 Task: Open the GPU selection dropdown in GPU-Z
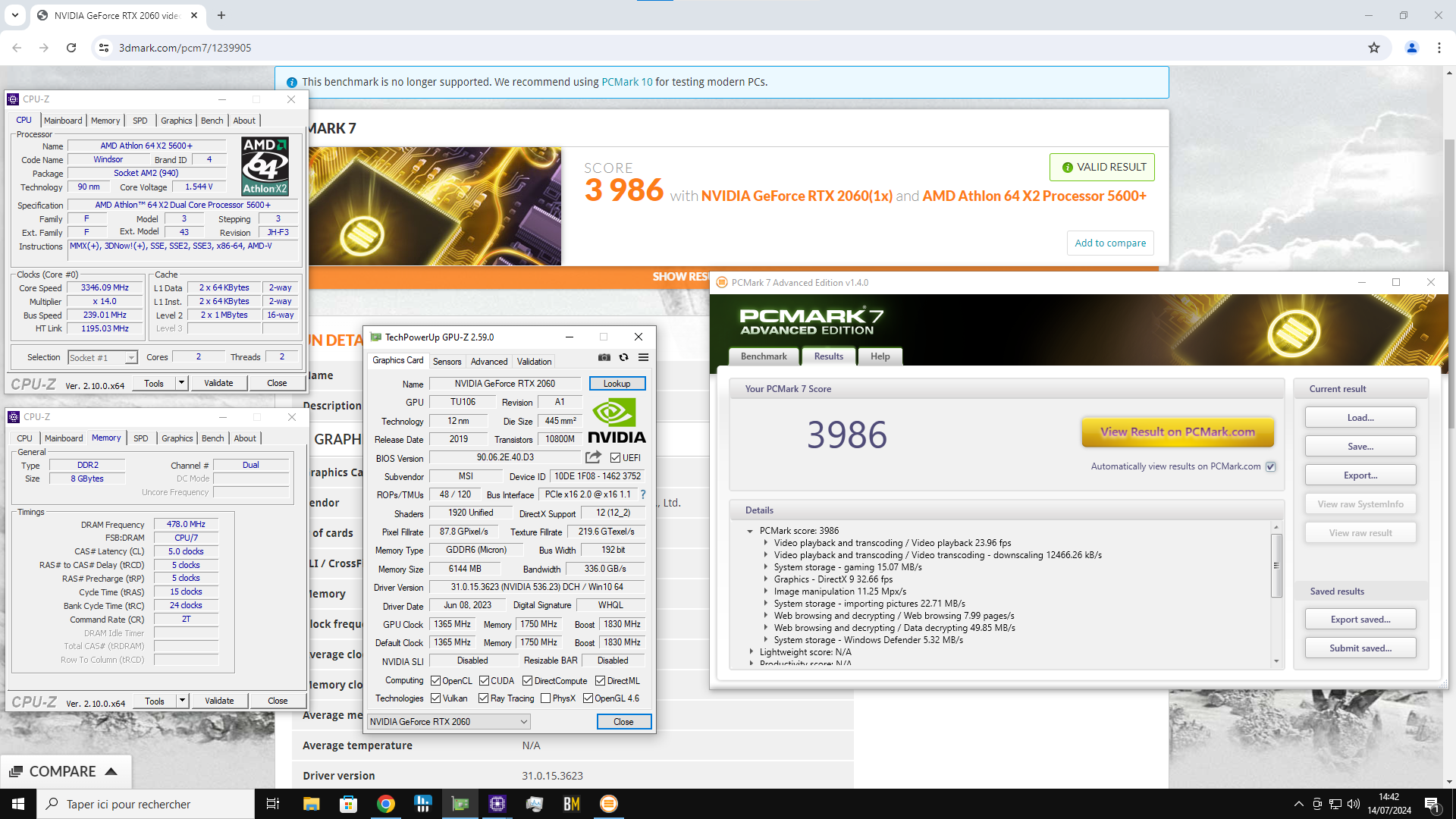click(449, 722)
